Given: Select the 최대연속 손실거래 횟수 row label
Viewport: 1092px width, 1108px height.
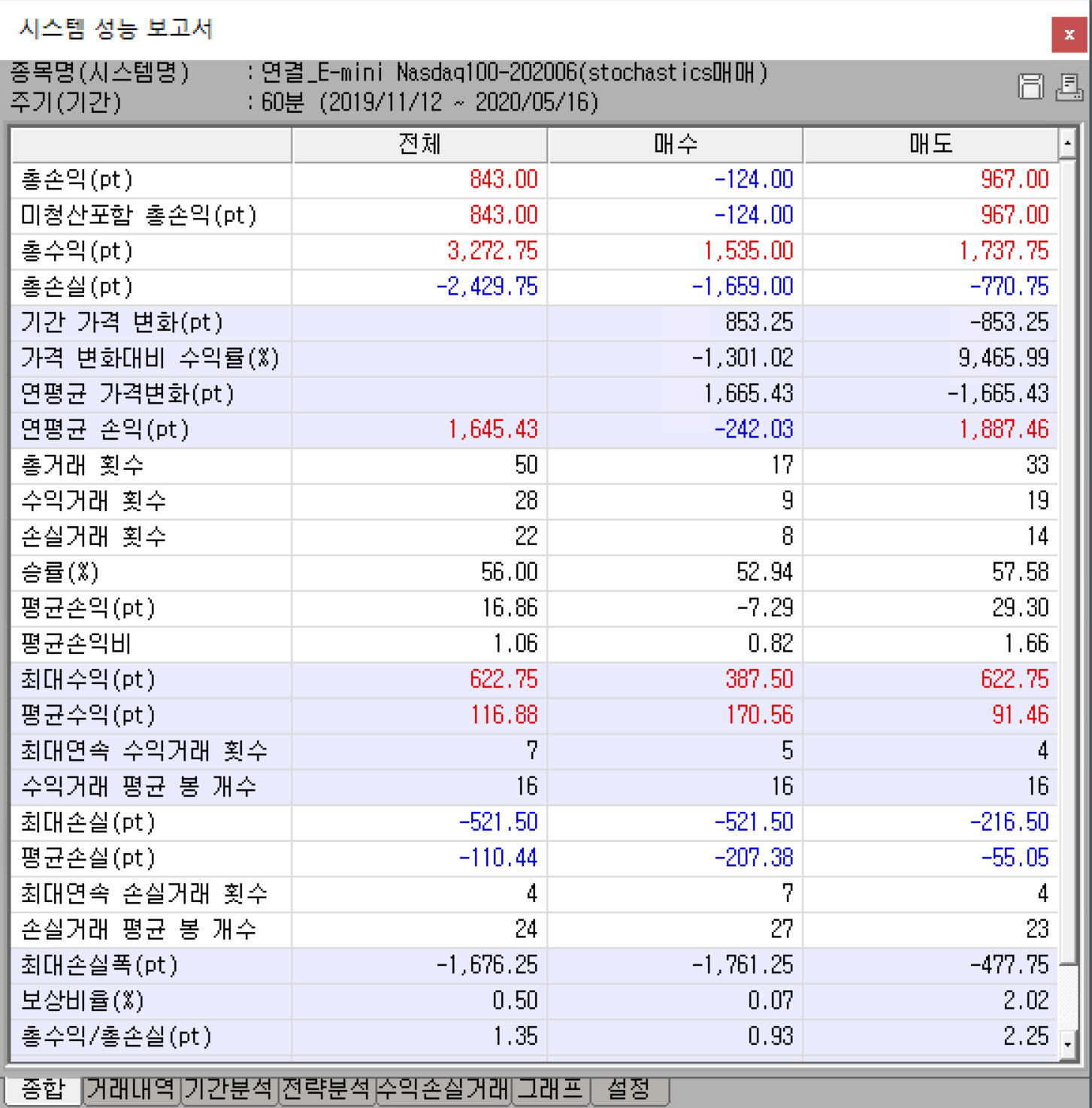Looking at the screenshot, I should [x=144, y=894].
